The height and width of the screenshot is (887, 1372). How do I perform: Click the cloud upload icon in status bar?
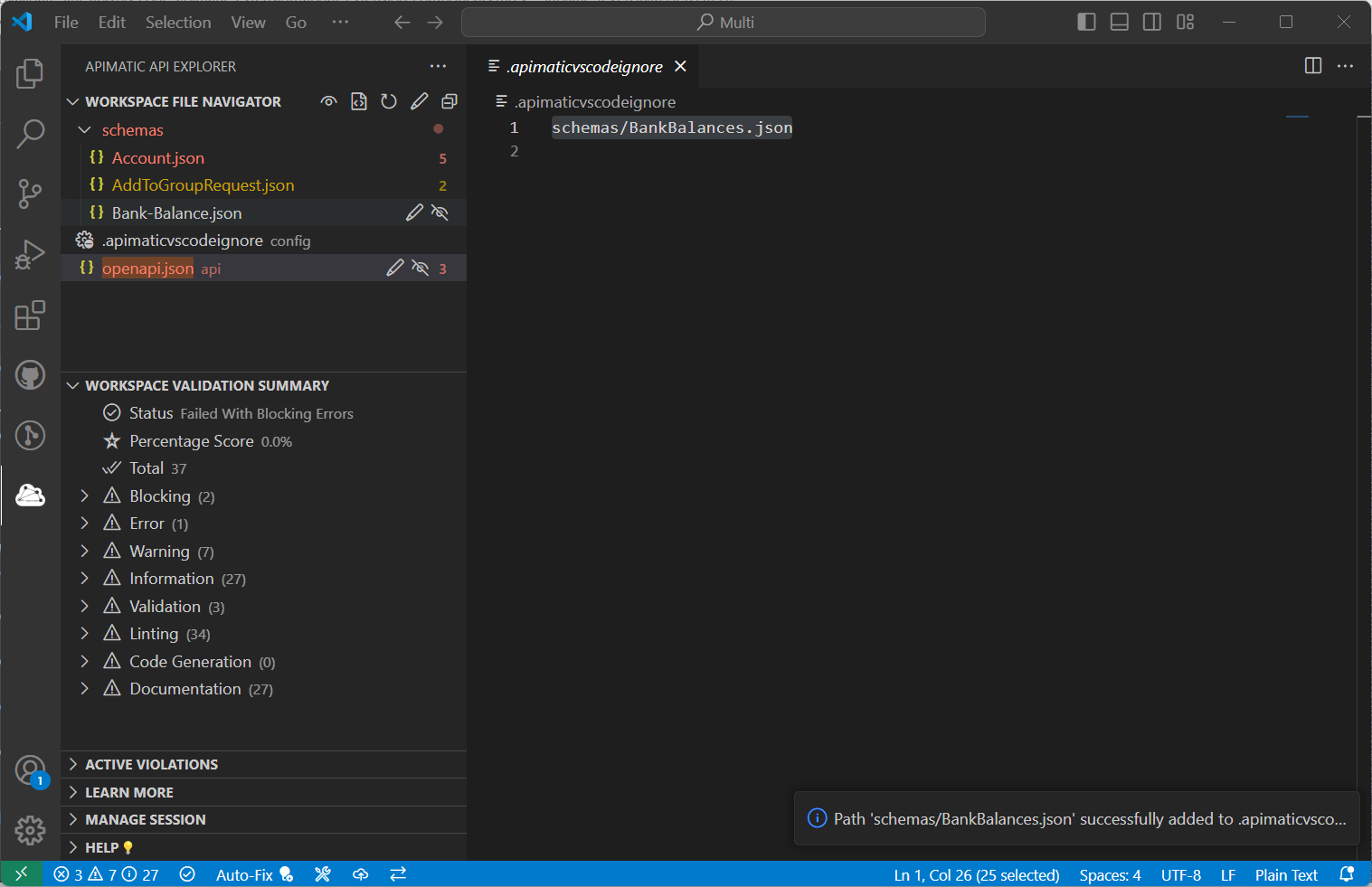click(x=361, y=874)
